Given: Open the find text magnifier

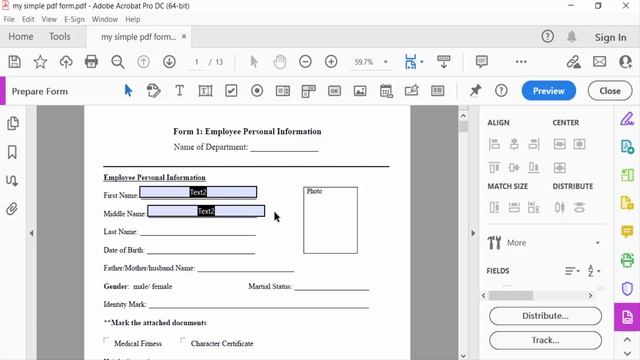Looking at the screenshot, I should pos(118,62).
